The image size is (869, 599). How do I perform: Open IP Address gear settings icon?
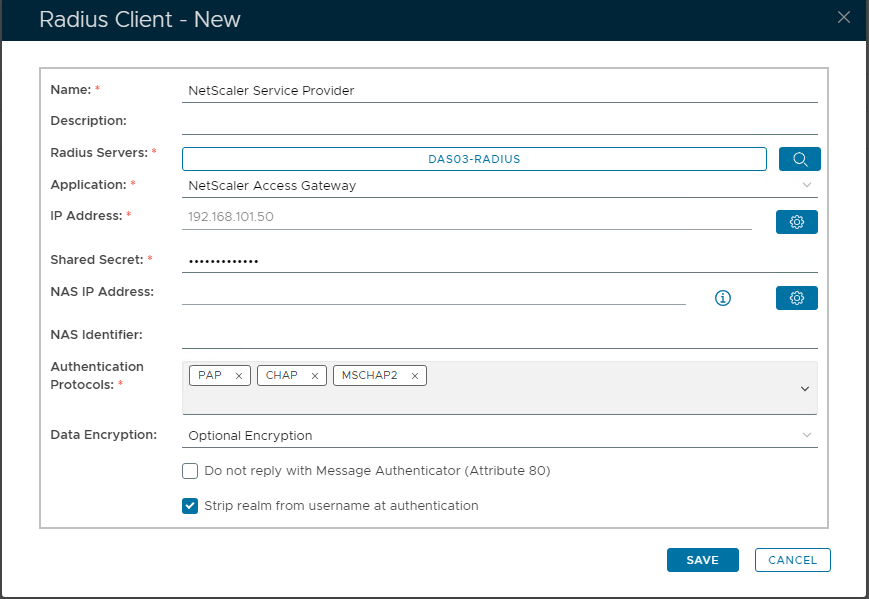796,222
